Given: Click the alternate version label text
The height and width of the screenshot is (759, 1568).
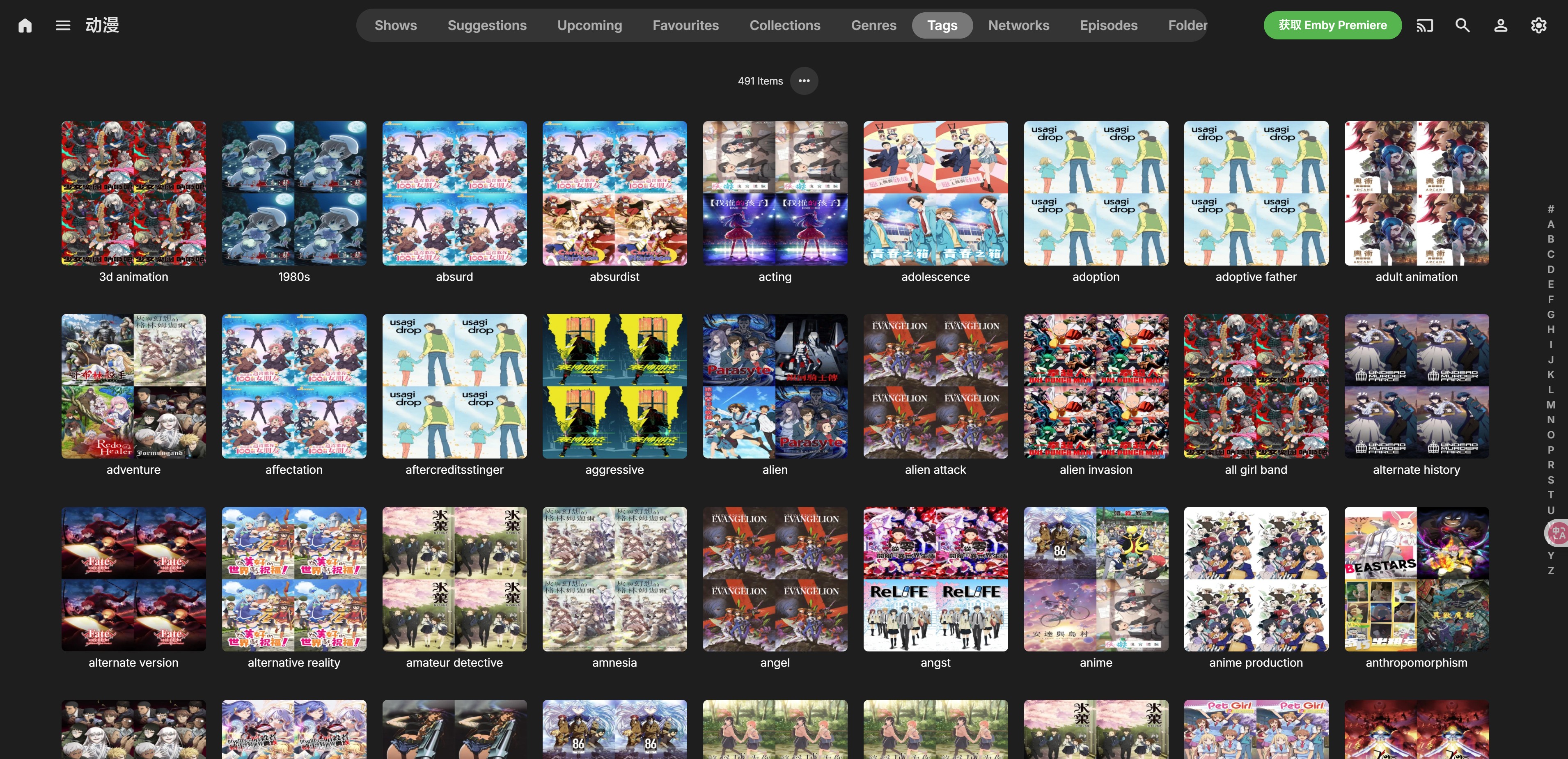Looking at the screenshot, I should pos(133,663).
